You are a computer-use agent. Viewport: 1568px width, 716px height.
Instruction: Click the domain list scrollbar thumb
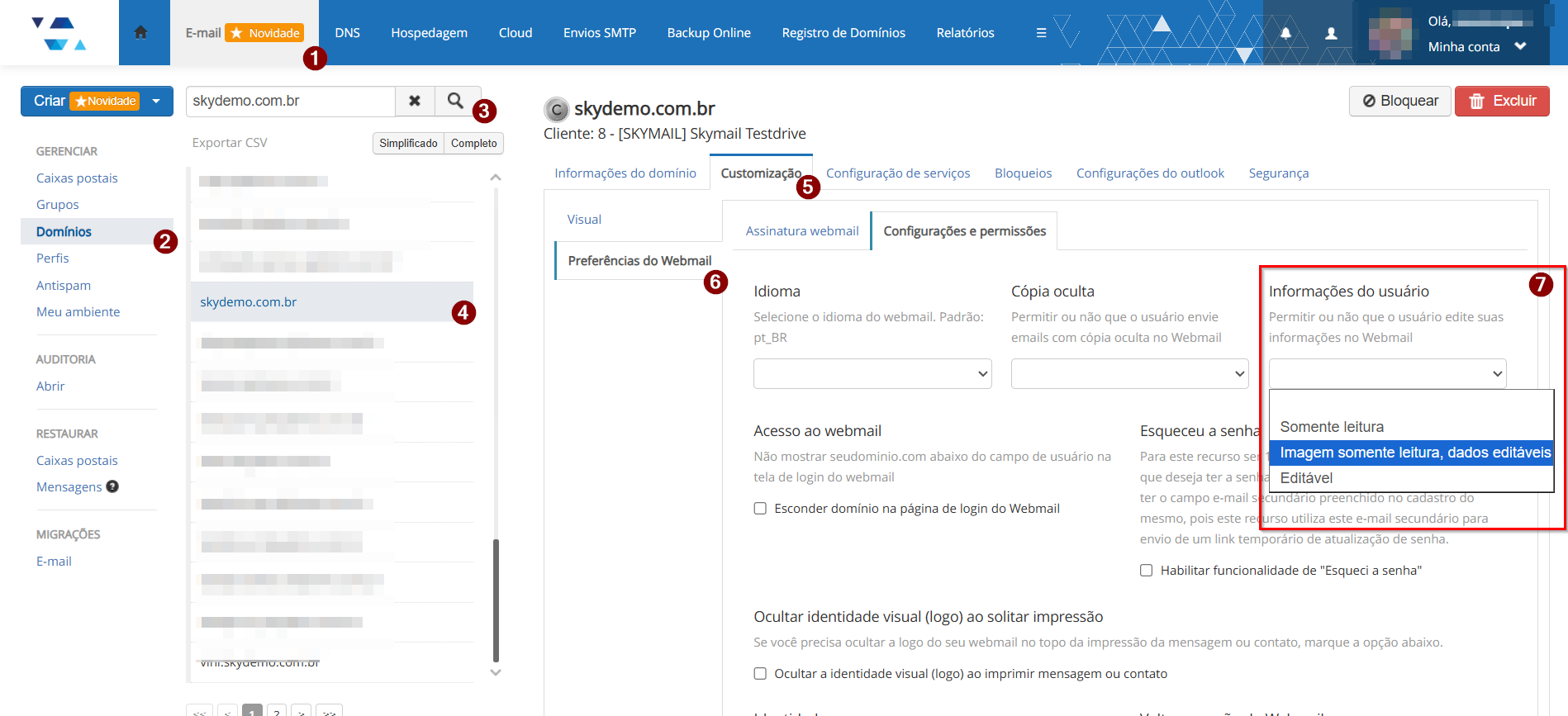tap(496, 600)
